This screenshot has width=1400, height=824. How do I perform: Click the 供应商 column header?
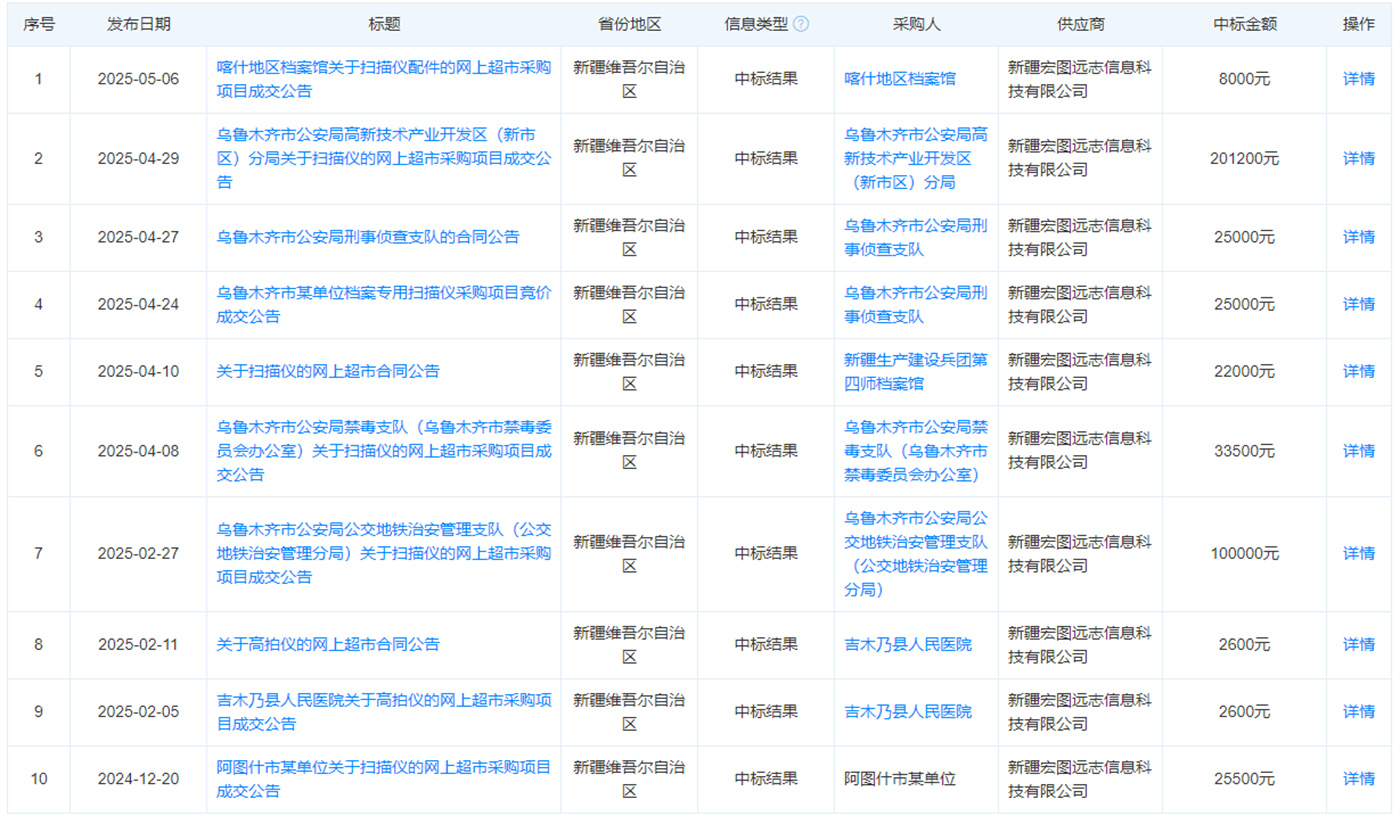[x=1080, y=24]
